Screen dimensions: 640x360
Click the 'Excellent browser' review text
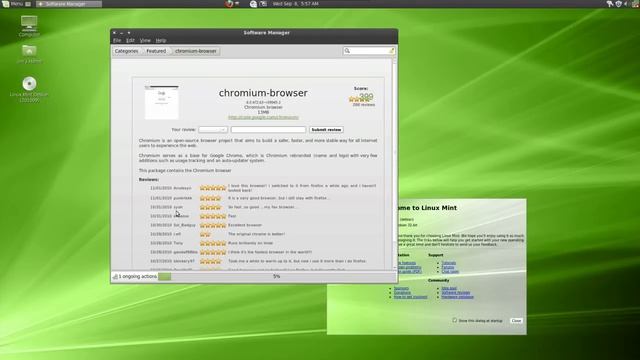(x=245, y=225)
